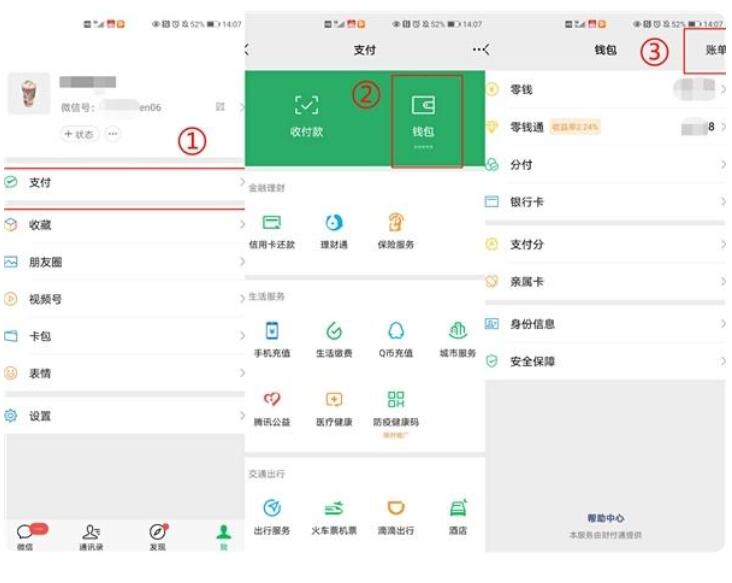Open 出行服务 travel service

(272, 517)
